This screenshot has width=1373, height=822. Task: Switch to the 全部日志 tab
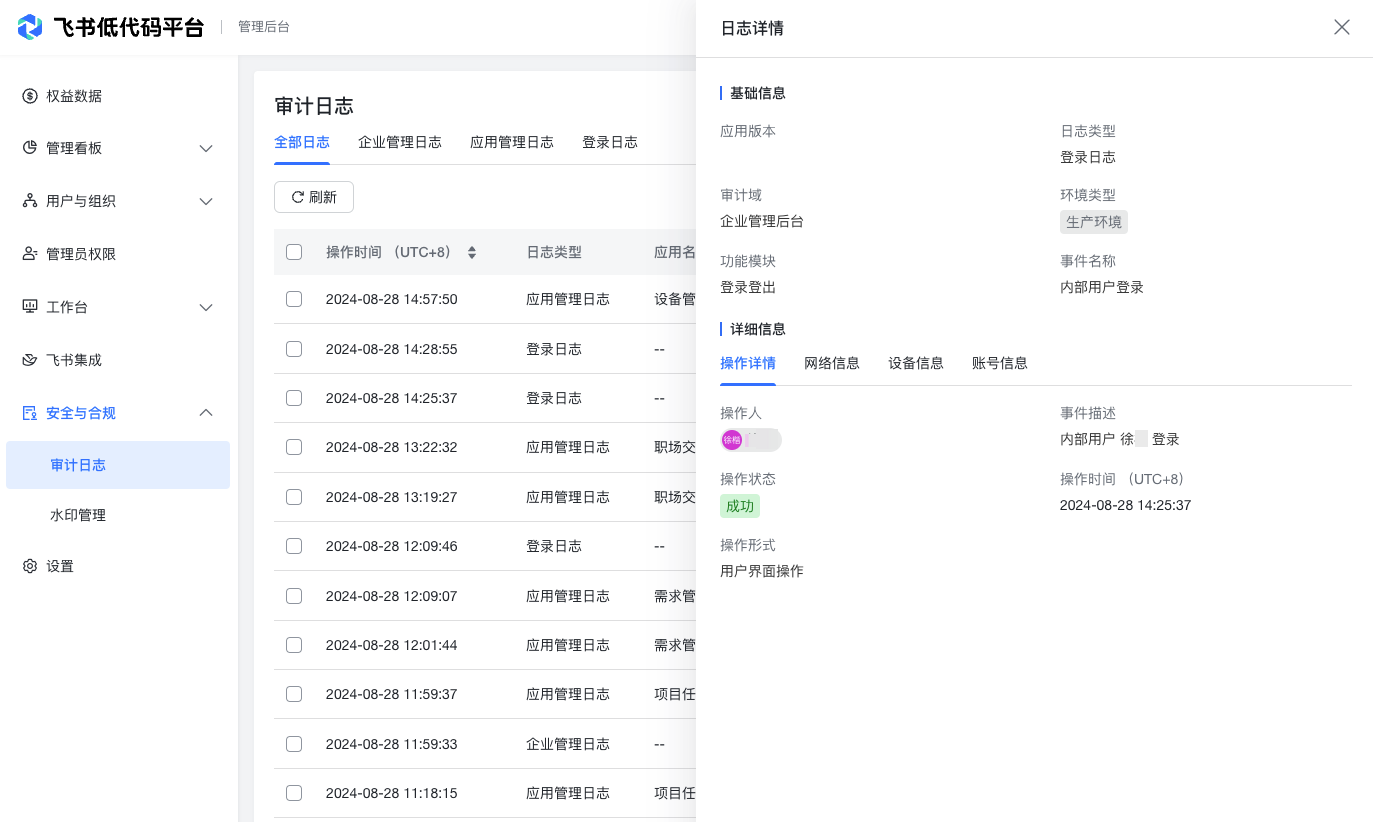tap(302, 142)
